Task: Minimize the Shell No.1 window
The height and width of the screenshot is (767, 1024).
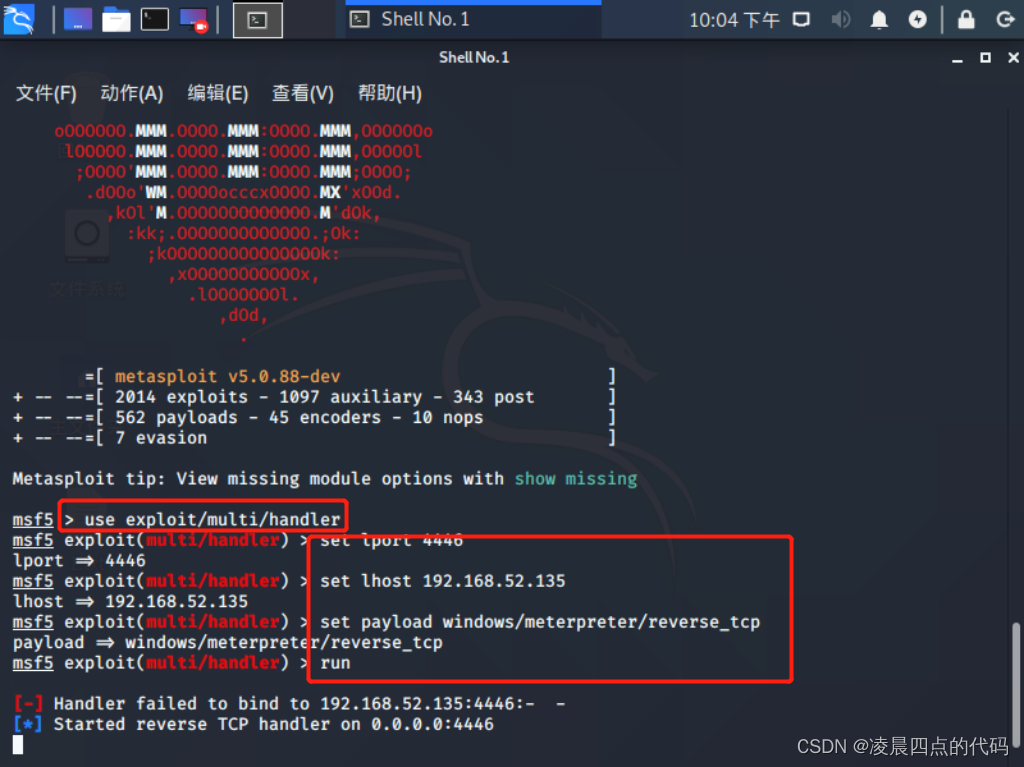Action: click(957, 58)
